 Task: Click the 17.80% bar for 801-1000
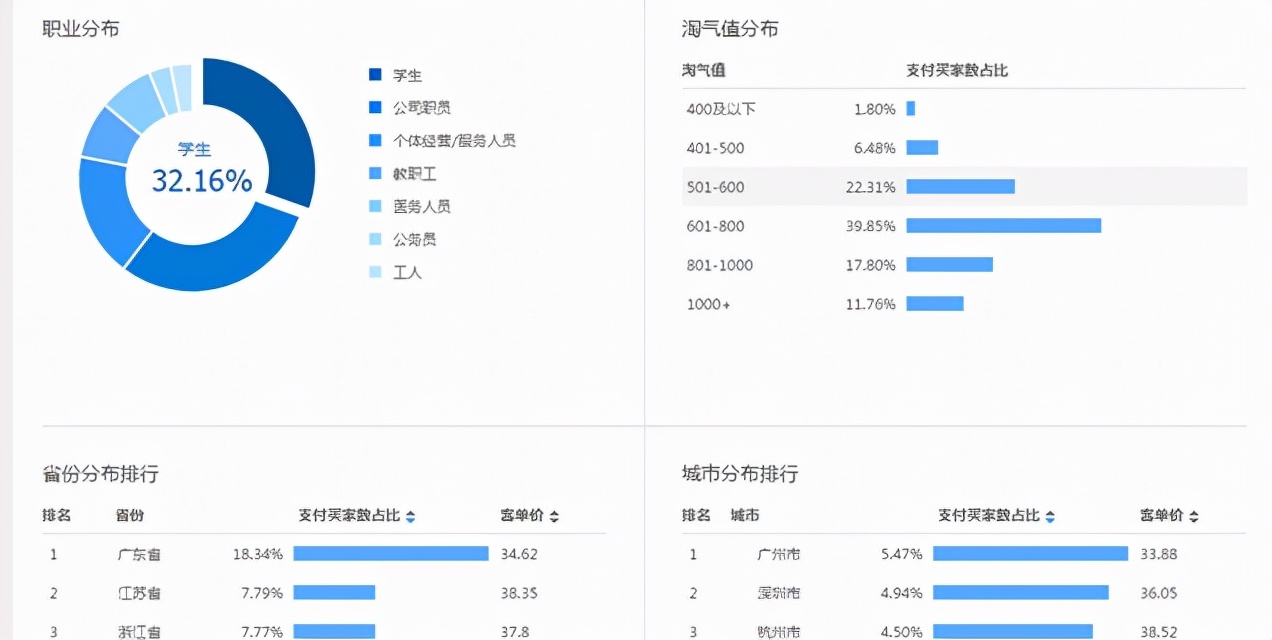(x=950, y=265)
